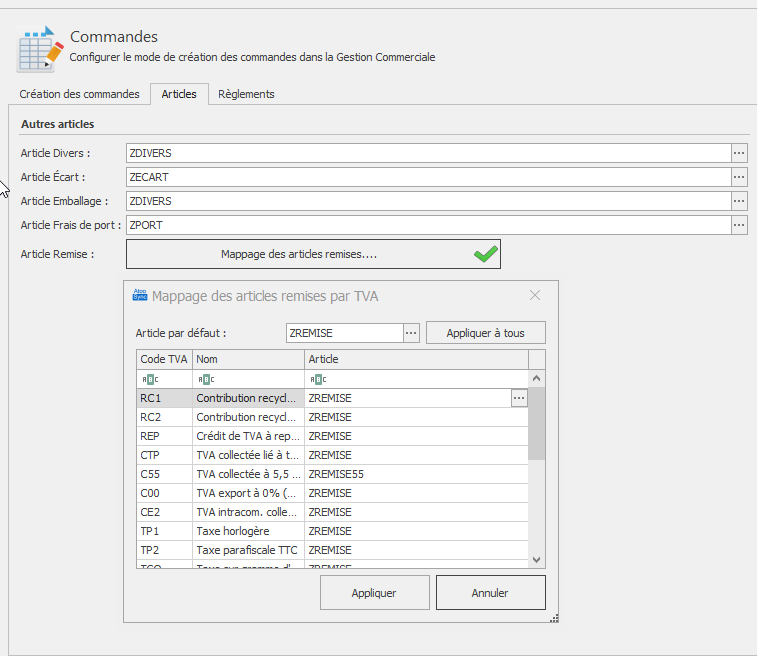
Task: Click the dialog resize grip icon
Action: [x=554, y=618]
